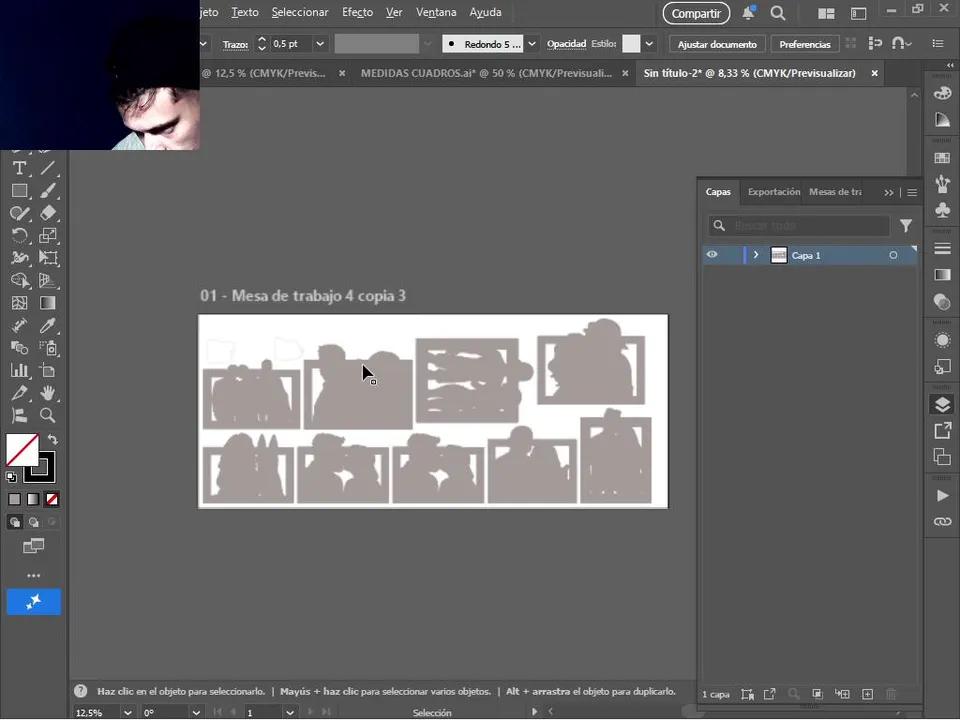This screenshot has height=720, width=960.
Task: Select the Zoom tool
Action: click(x=48, y=415)
